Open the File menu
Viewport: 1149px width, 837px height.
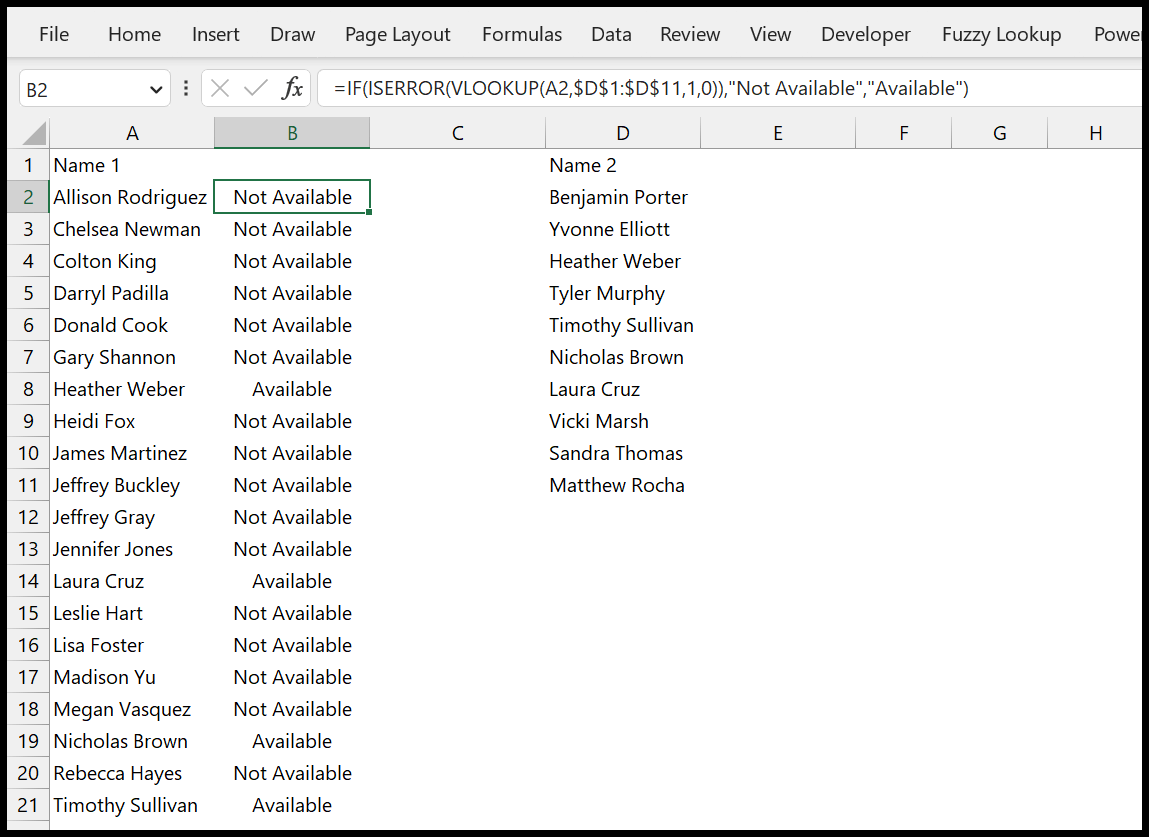54,34
